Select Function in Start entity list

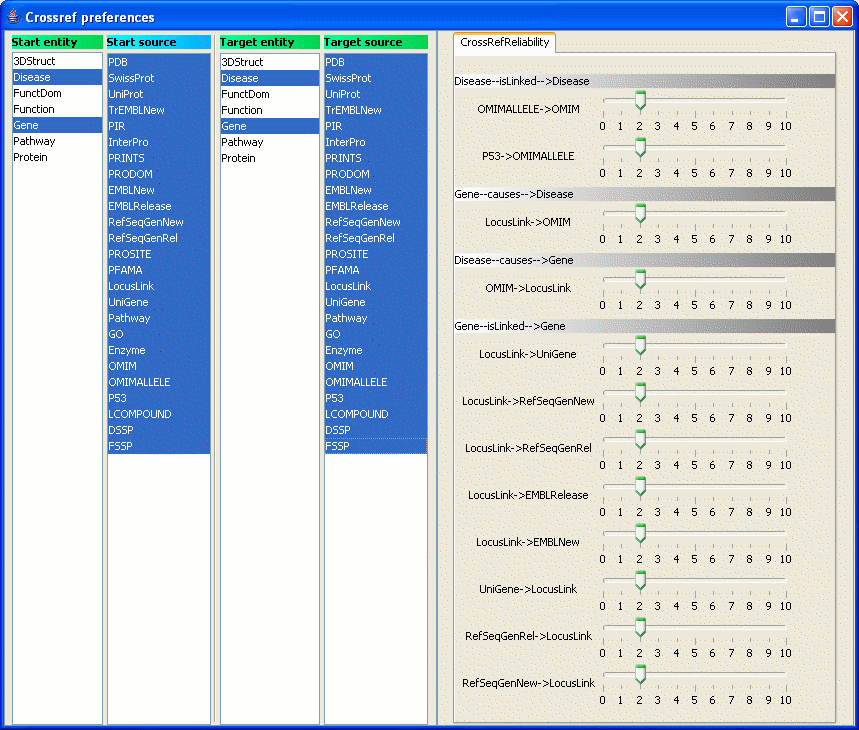point(57,109)
